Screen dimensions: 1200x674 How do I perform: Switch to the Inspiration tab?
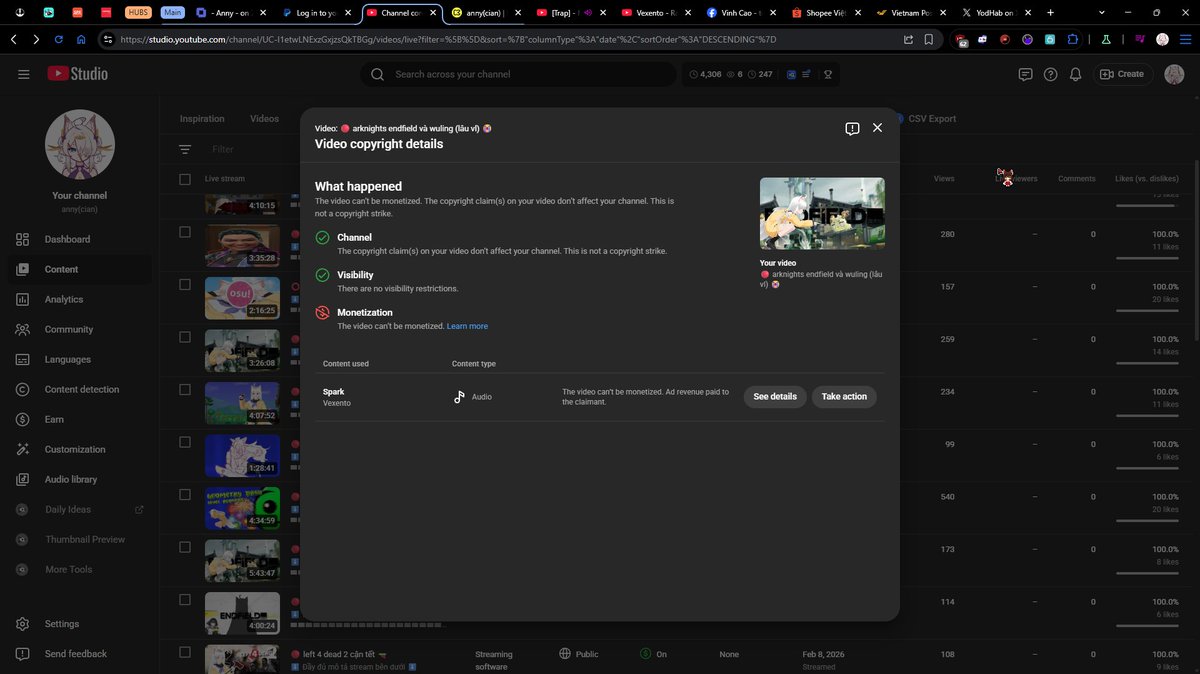[202, 118]
